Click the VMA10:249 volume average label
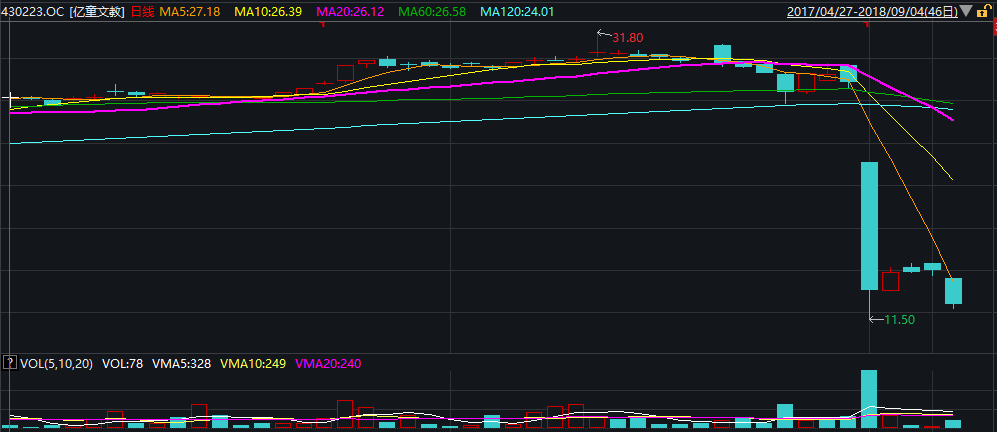This screenshot has height=432, width=997. point(252,363)
